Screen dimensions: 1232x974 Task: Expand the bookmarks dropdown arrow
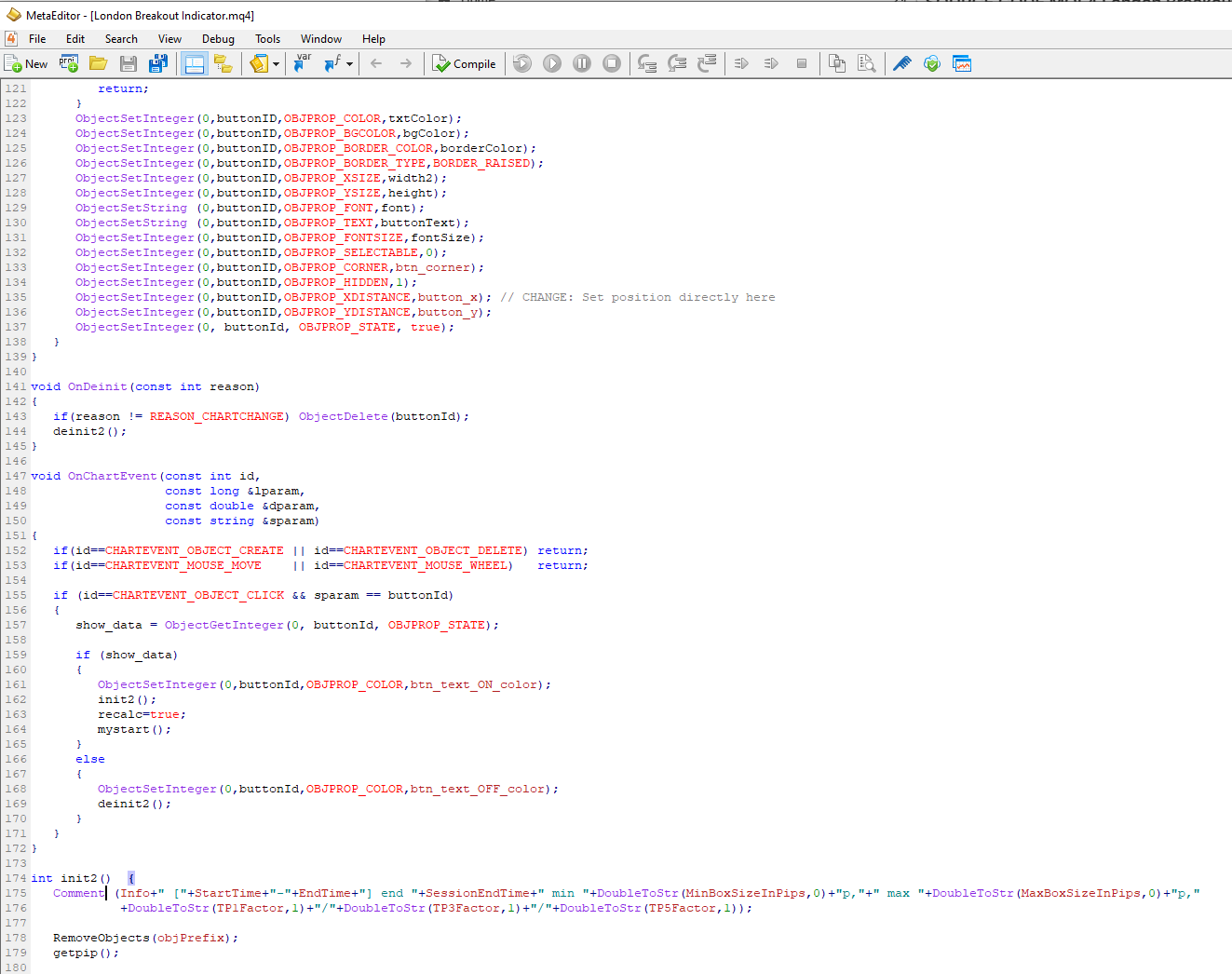(x=277, y=64)
